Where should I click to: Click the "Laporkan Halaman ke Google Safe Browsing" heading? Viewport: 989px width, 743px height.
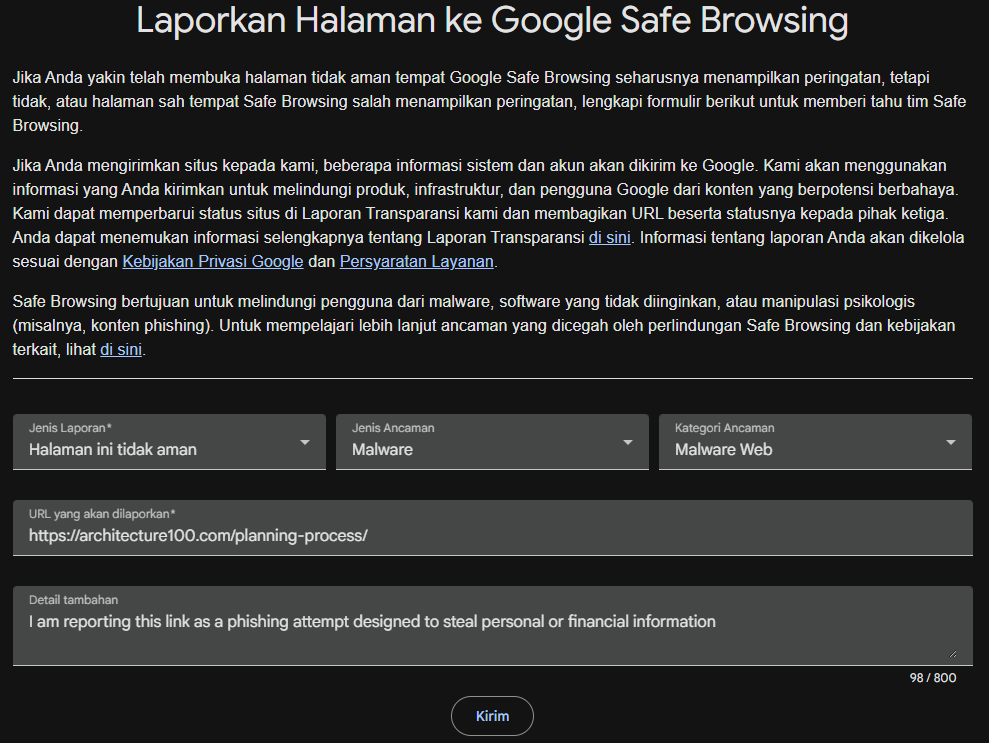(492, 20)
